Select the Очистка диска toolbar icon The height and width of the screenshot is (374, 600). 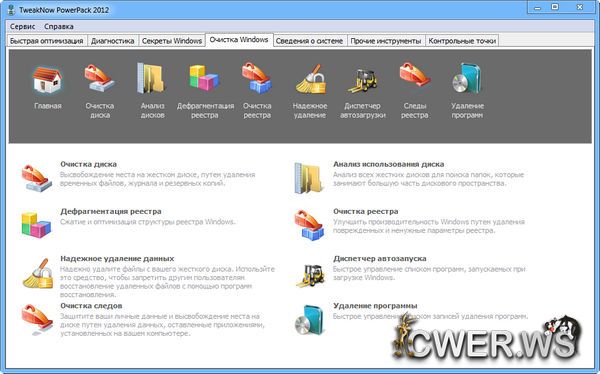coord(99,78)
